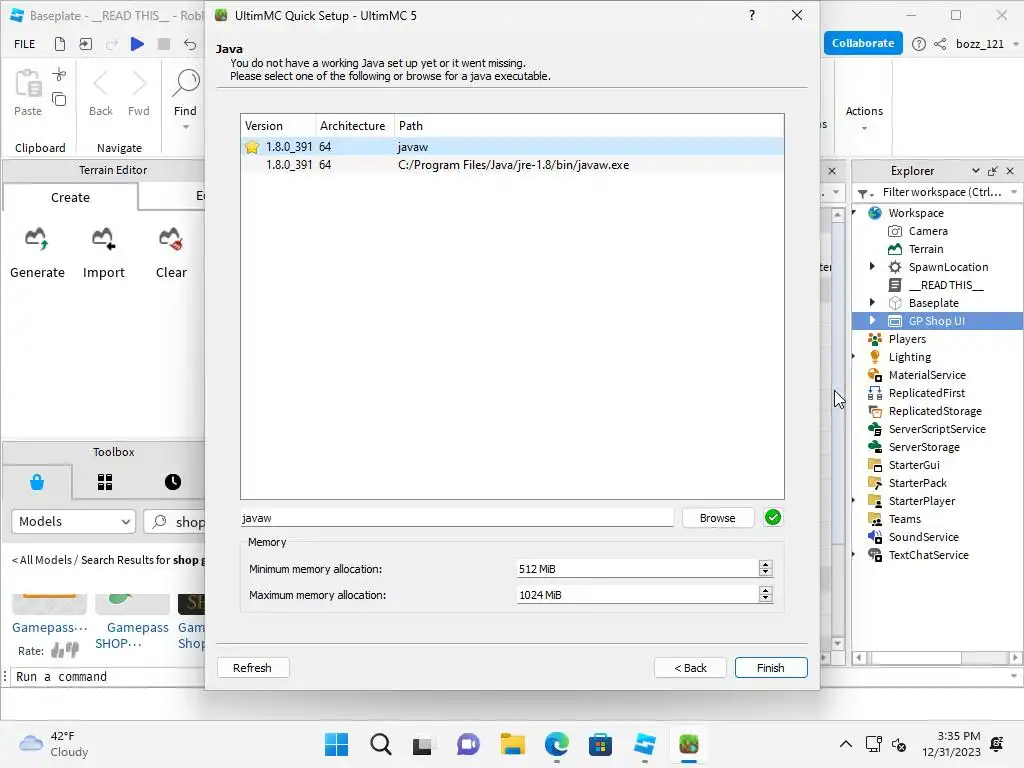Open Microsoft Edge from the taskbar
Image resolution: width=1024 pixels, height=768 pixels.
tap(556, 744)
